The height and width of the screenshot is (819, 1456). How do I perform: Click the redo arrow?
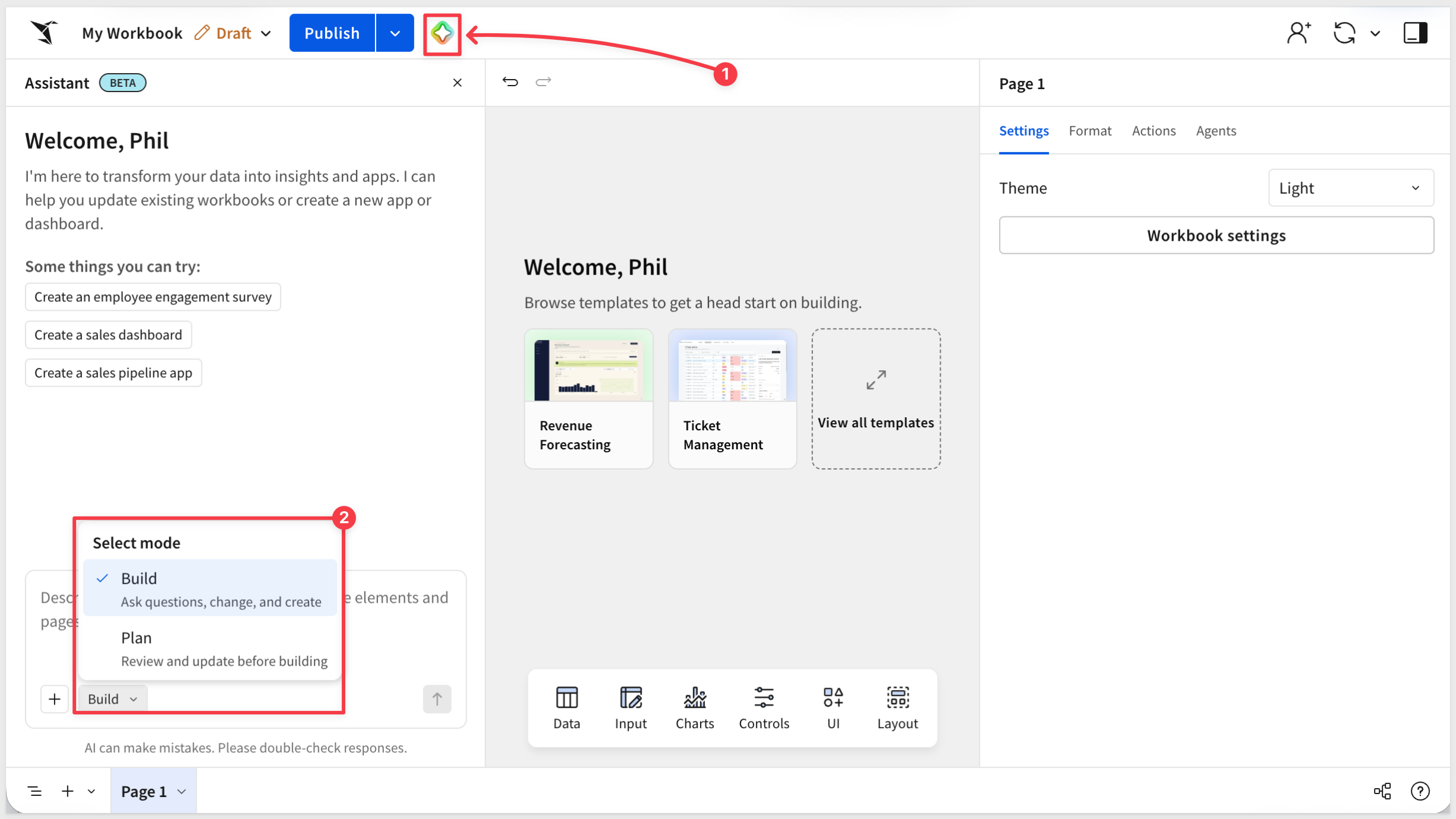coord(543,81)
